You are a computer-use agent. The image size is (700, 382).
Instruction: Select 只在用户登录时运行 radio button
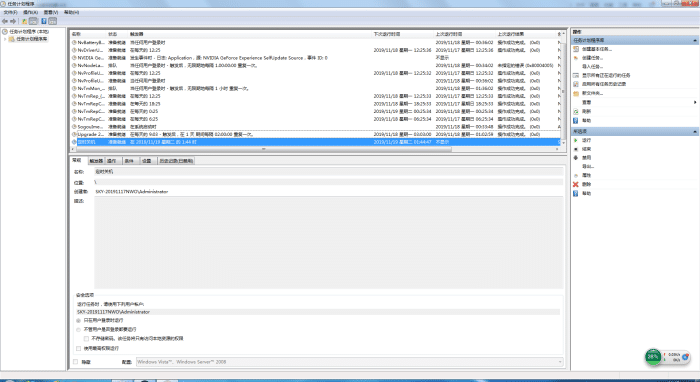tap(79, 320)
